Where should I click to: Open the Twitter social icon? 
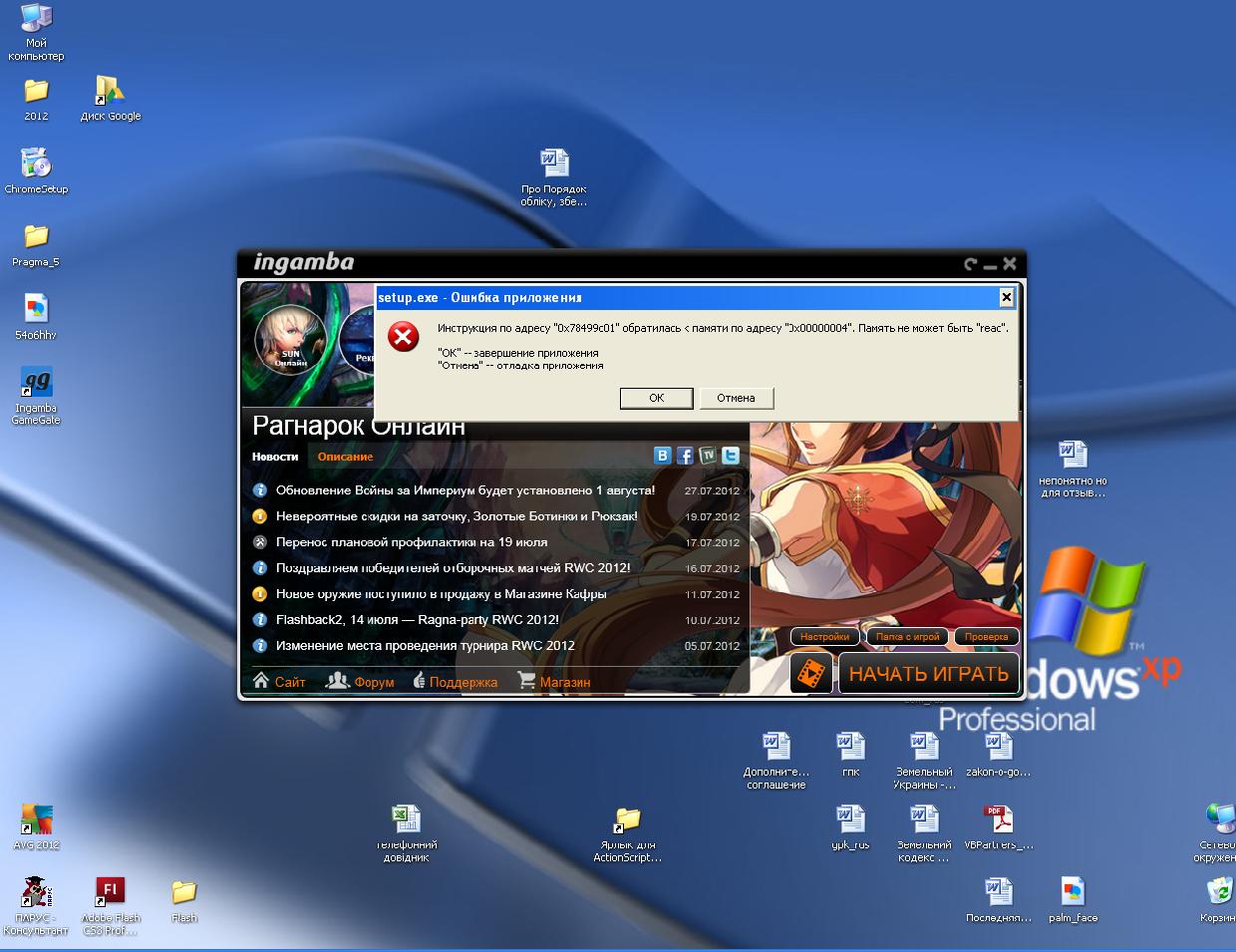tap(731, 456)
